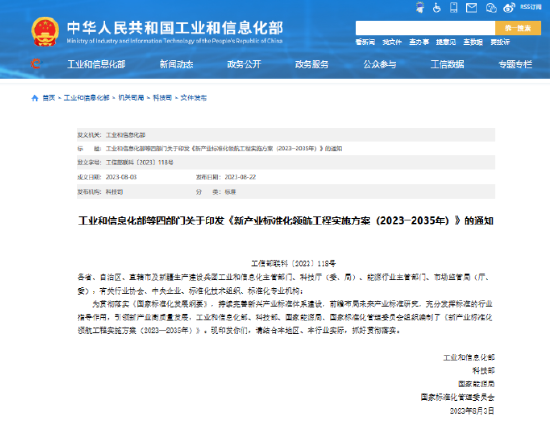Open the 政务公开 navigation menu
The height and width of the screenshot is (424, 550).
click(x=244, y=64)
